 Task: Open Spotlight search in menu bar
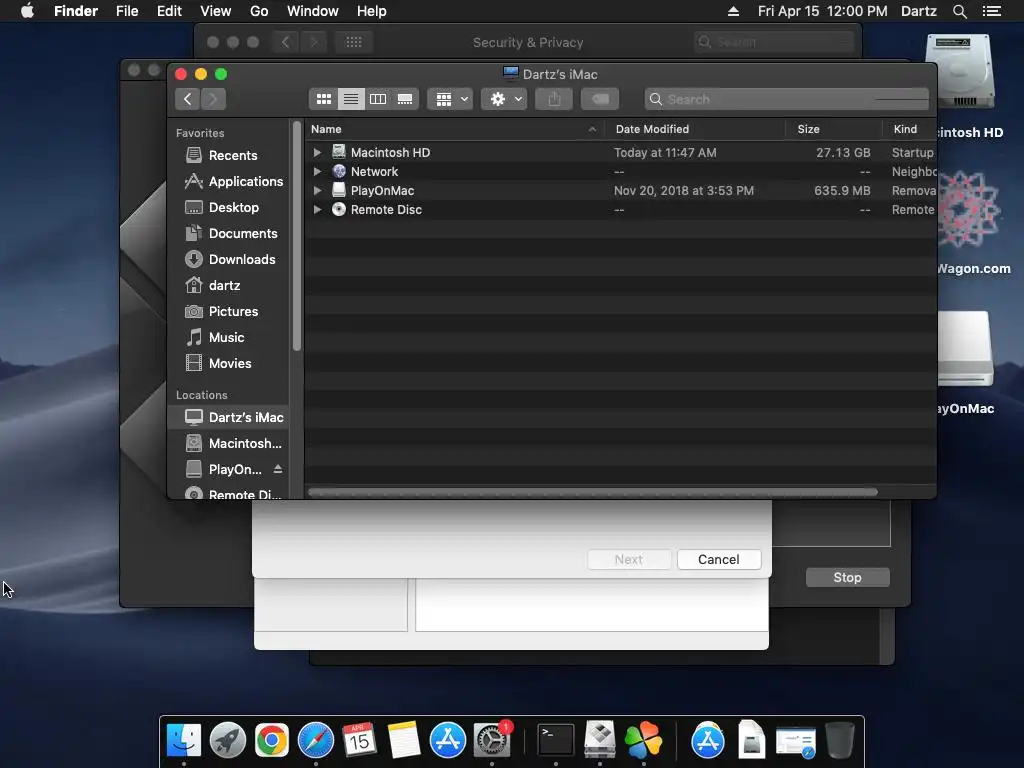(959, 11)
